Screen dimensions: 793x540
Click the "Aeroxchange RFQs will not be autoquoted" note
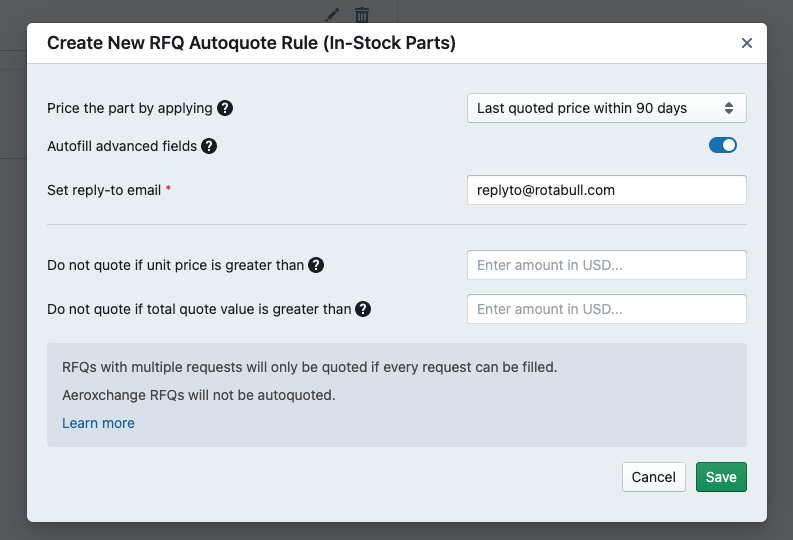(x=199, y=395)
